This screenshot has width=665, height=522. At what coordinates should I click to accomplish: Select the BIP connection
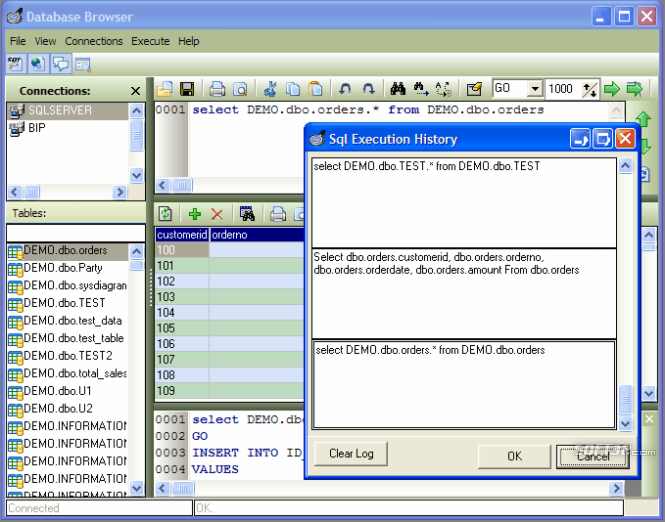68,128
